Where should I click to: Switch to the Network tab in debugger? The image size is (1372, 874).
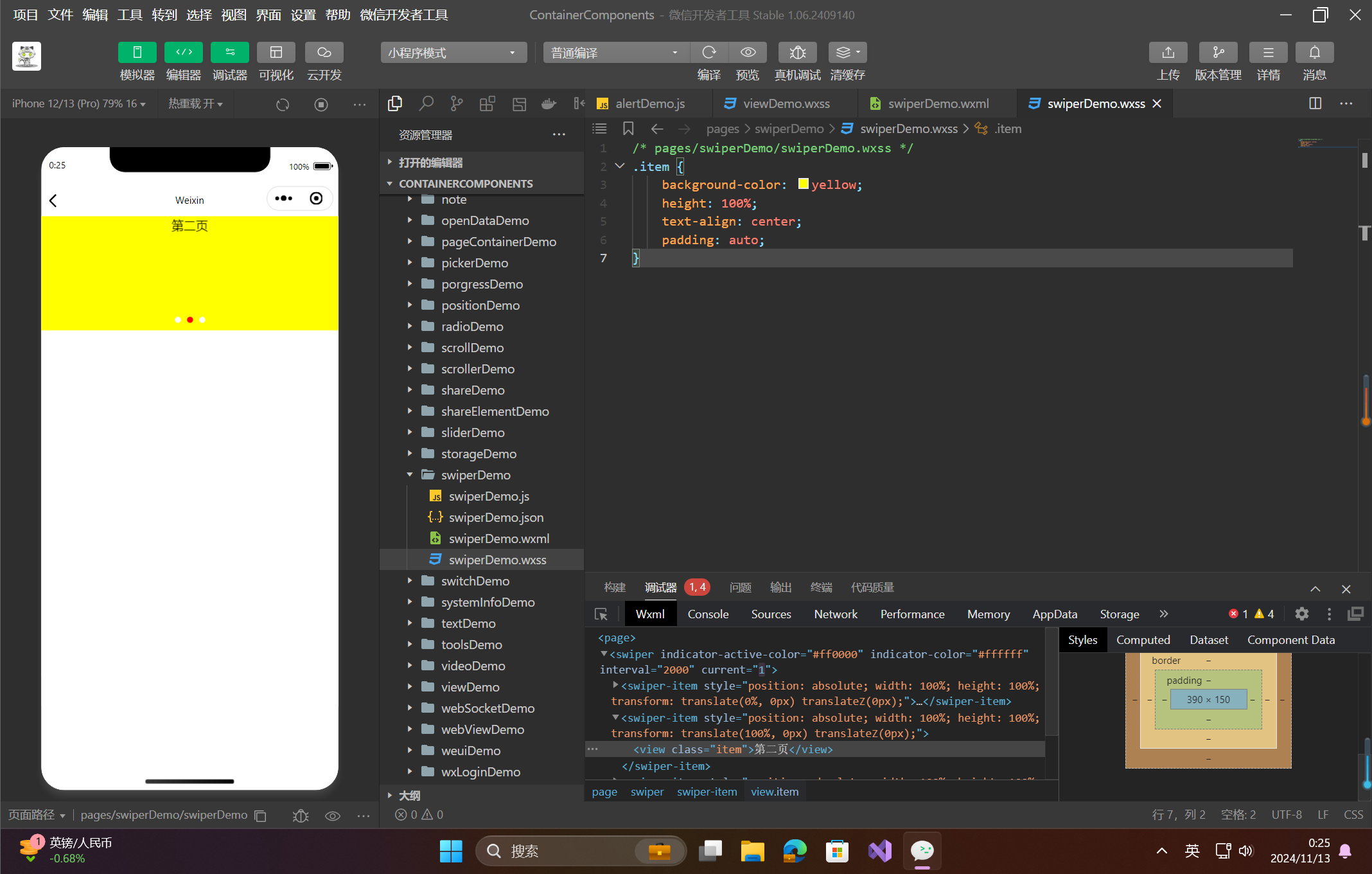point(836,614)
